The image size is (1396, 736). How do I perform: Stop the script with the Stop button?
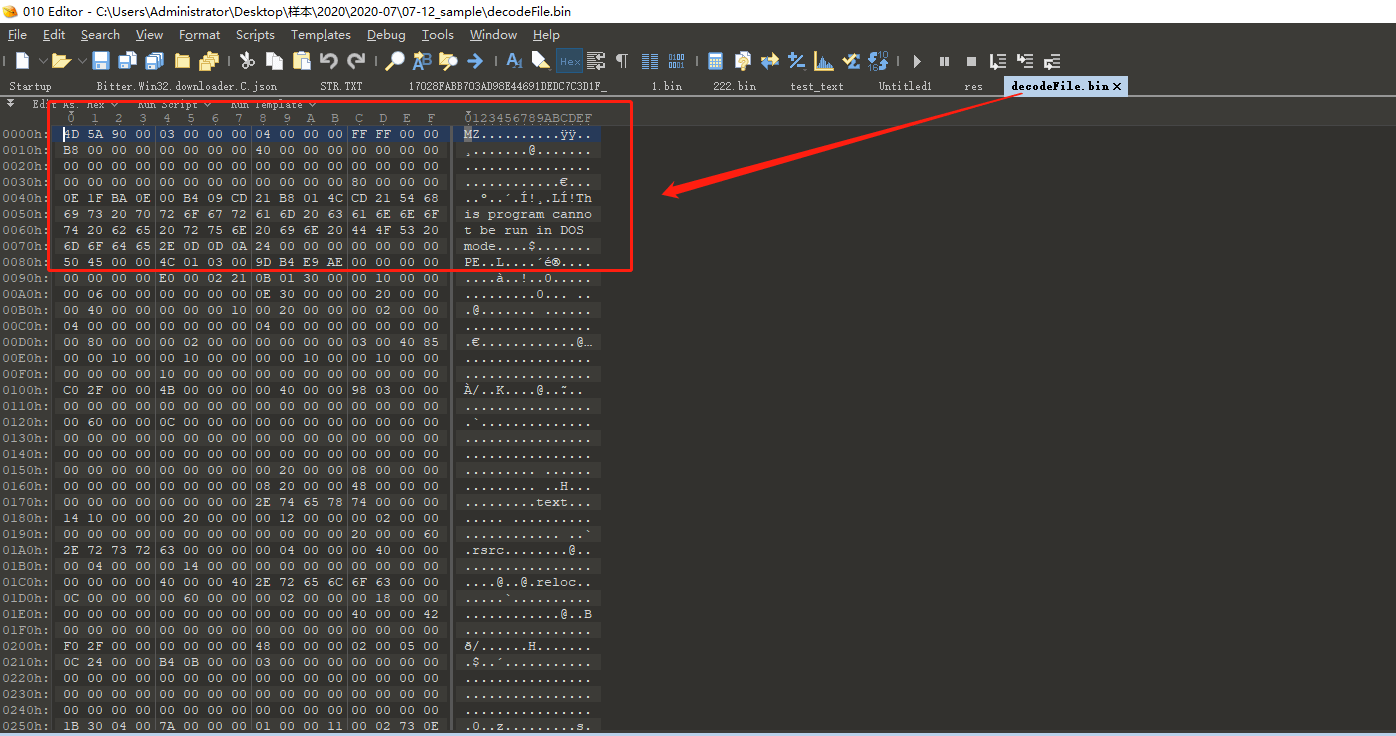coord(971,61)
